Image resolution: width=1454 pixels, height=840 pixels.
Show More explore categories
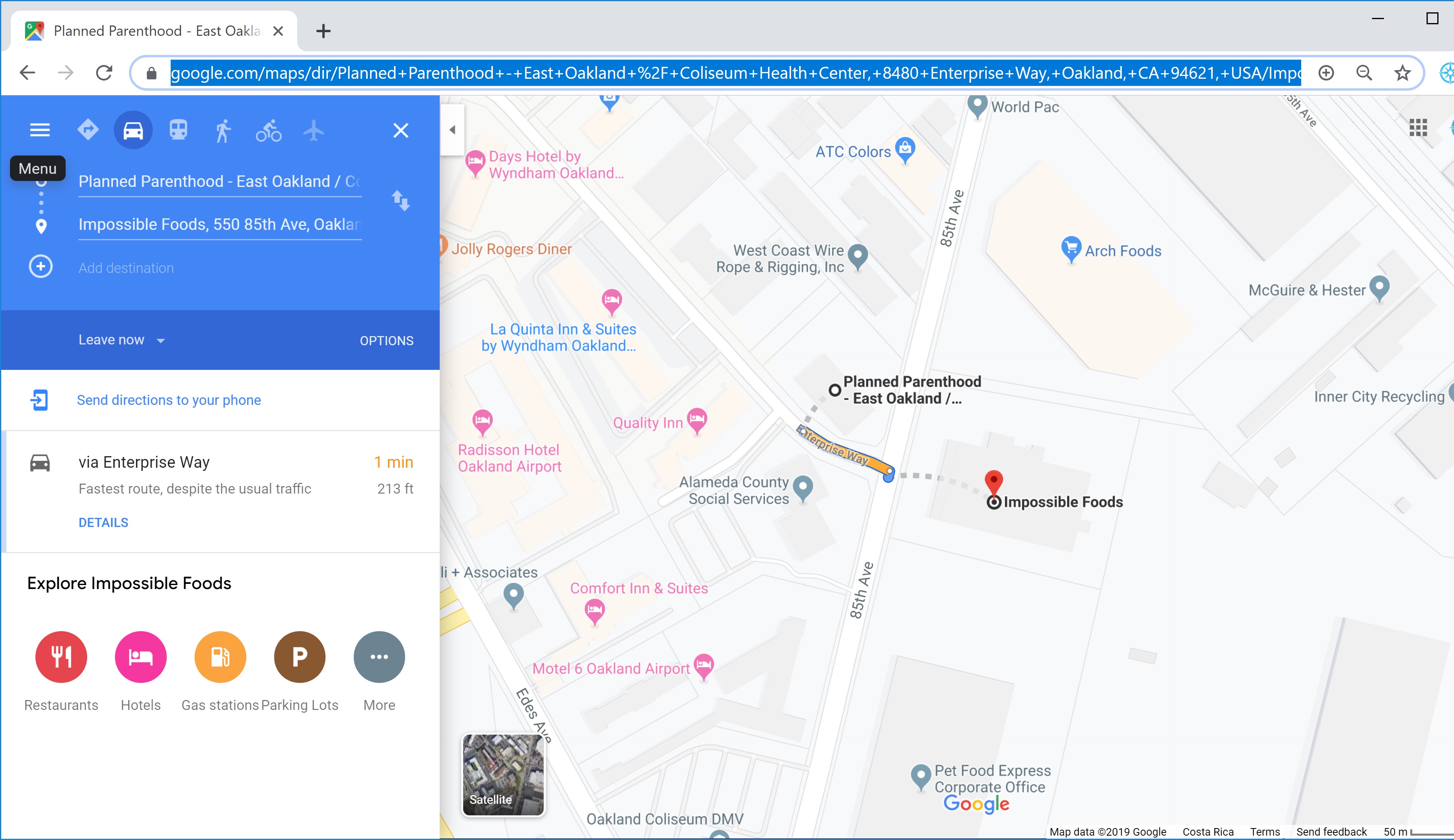379,657
